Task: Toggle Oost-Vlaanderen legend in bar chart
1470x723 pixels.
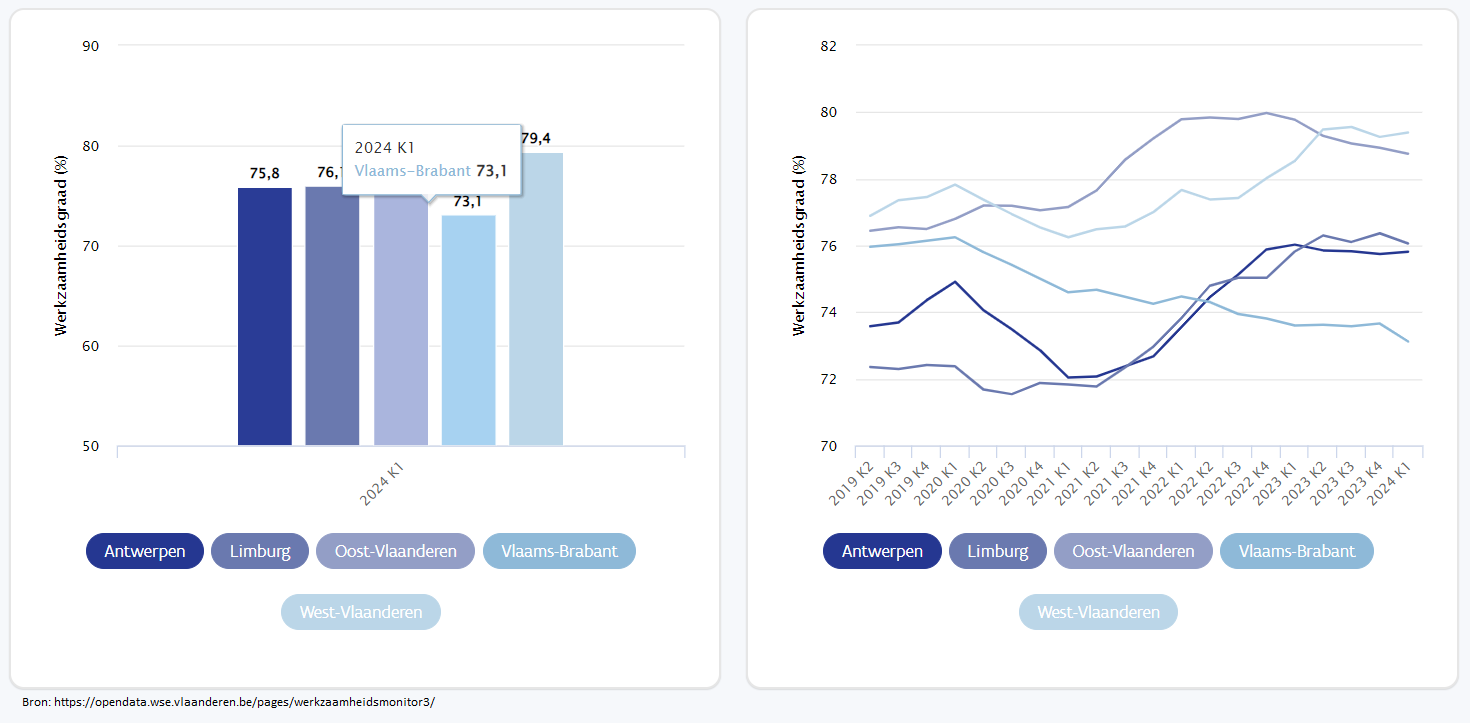Action: tap(395, 551)
